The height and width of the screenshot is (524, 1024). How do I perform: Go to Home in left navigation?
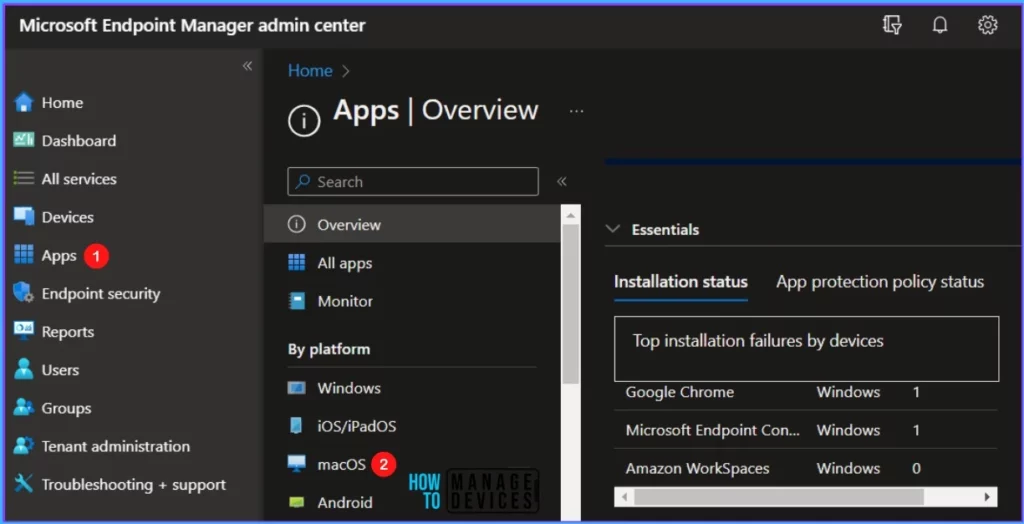[62, 103]
